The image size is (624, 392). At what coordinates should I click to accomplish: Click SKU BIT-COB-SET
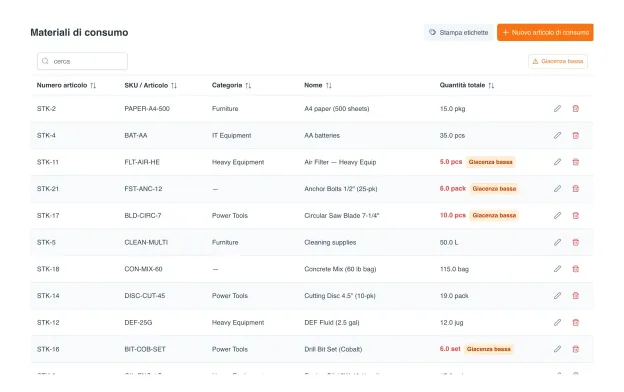coord(145,349)
